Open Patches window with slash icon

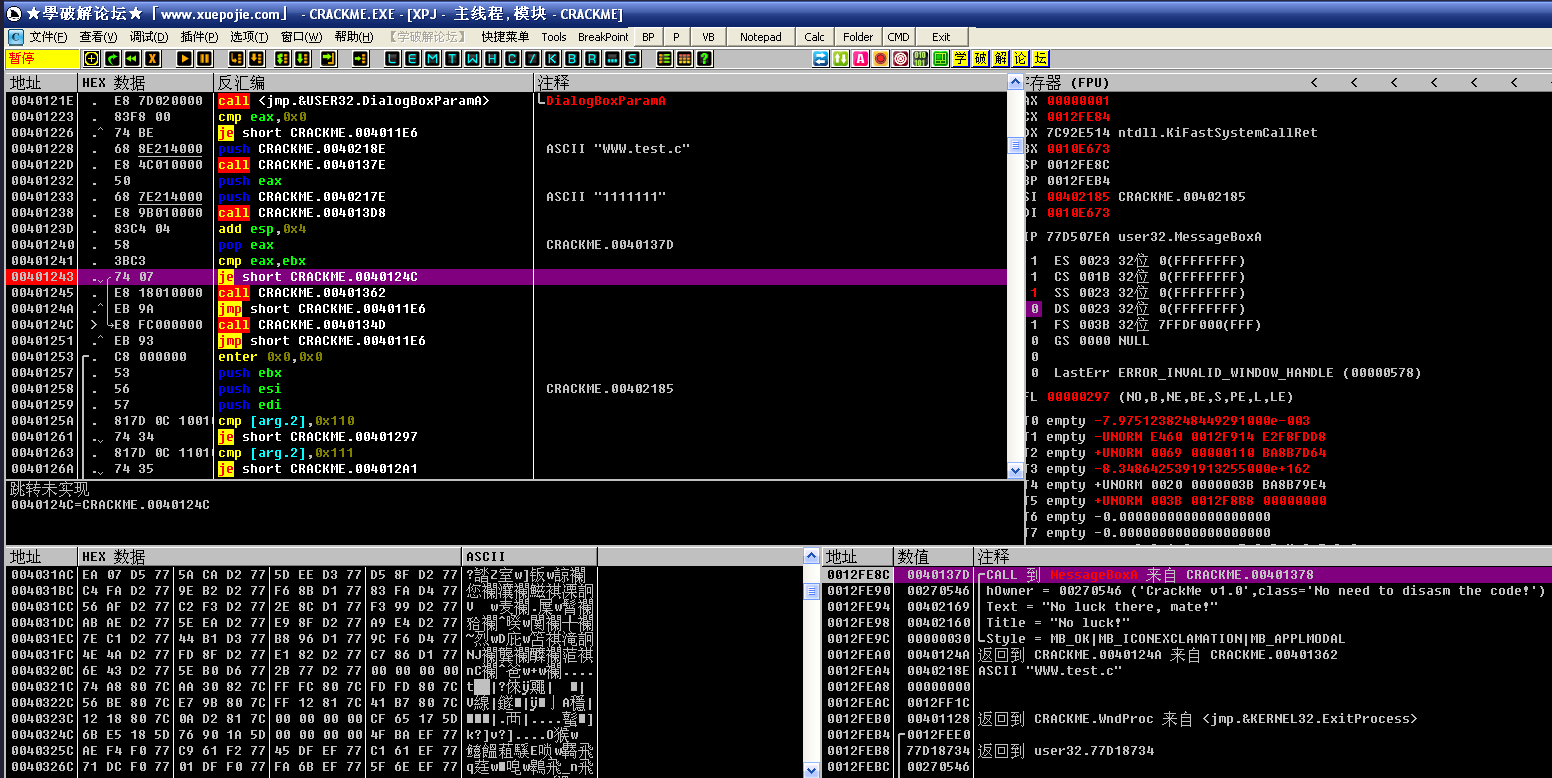pos(532,59)
